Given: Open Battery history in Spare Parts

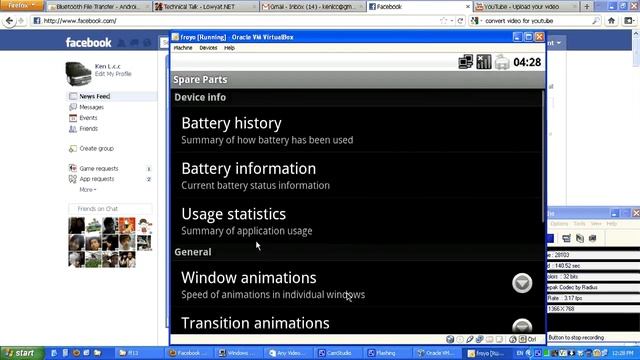Looking at the screenshot, I should [x=357, y=130].
